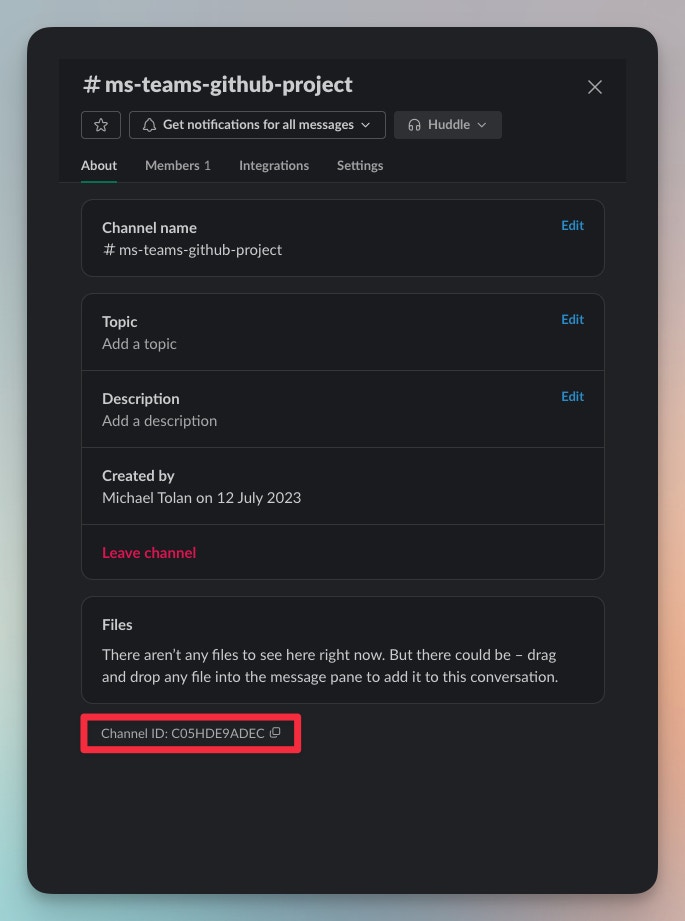Click the Channel ID text C05HDE9ADEC
This screenshot has width=685, height=921.
tap(183, 734)
